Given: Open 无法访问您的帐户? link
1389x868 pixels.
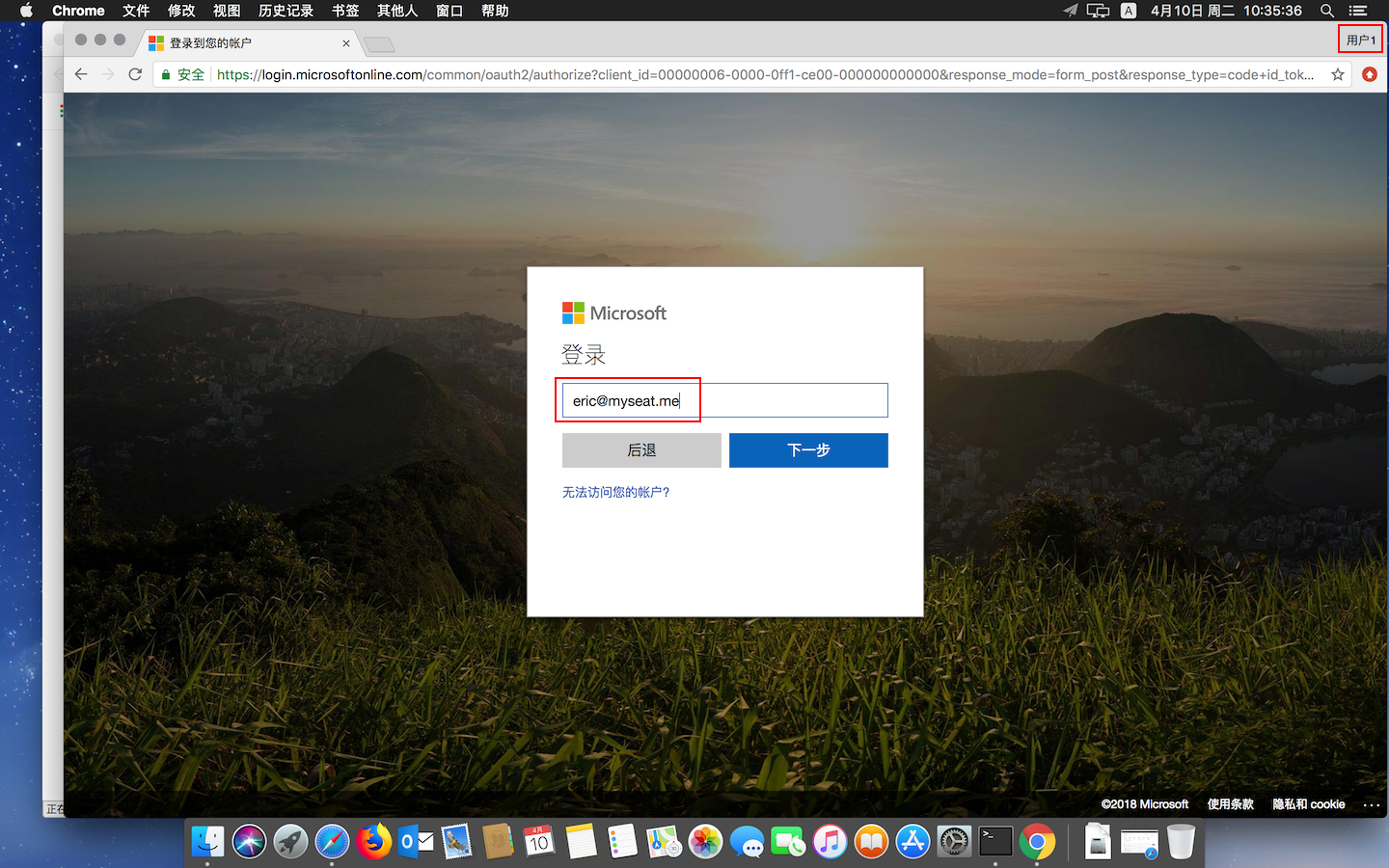Looking at the screenshot, I should 615,492.
